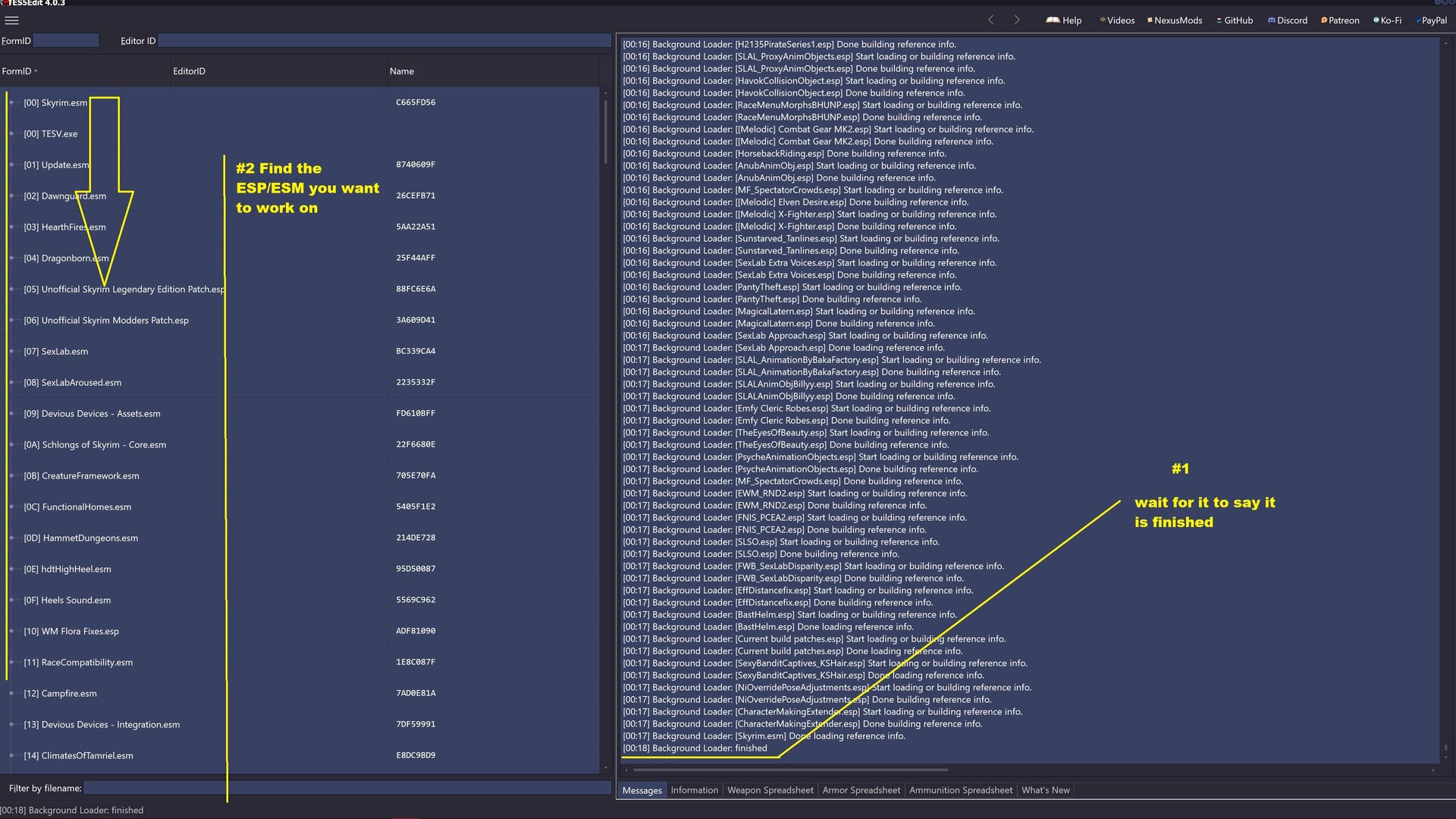The image size is (1456, 819).
Task: Click the Skyrim.esm CRC value C665FD56
Action: coord(416,102)
